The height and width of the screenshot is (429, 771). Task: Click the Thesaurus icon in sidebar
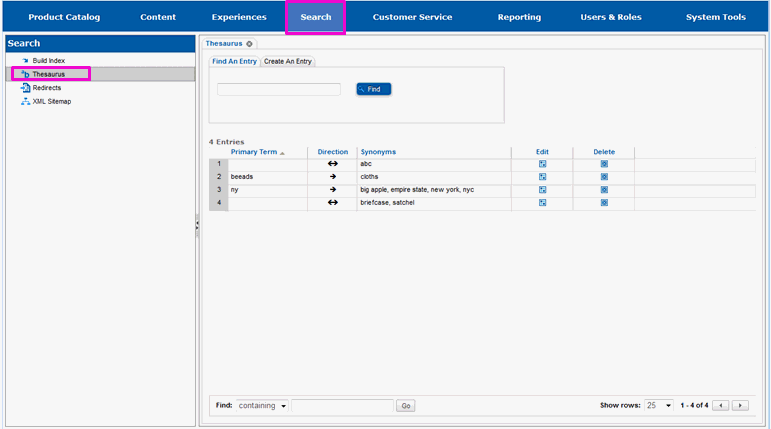[x=25, y=74]
